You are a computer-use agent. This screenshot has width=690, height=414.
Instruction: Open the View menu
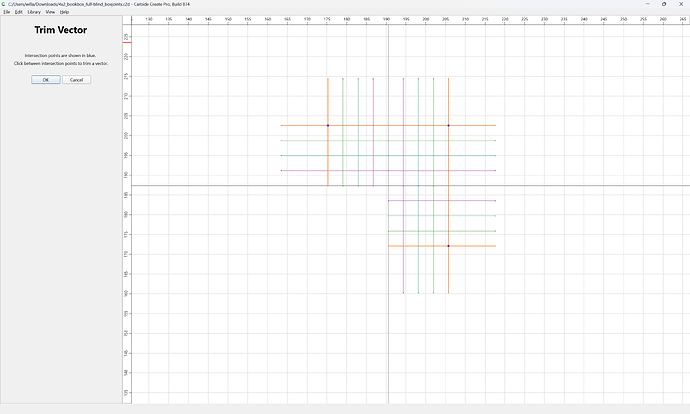(50, 12)
